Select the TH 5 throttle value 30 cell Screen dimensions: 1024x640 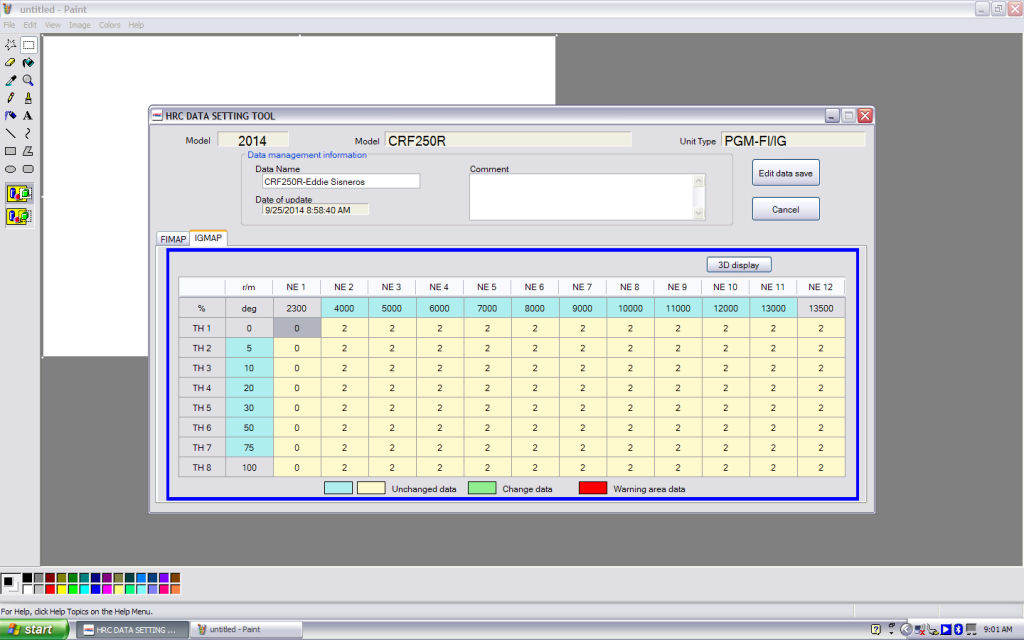[249, 408]
